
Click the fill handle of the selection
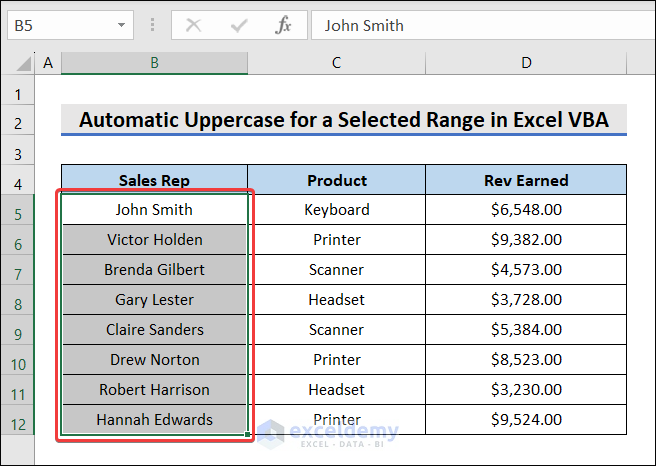(249, 435)
